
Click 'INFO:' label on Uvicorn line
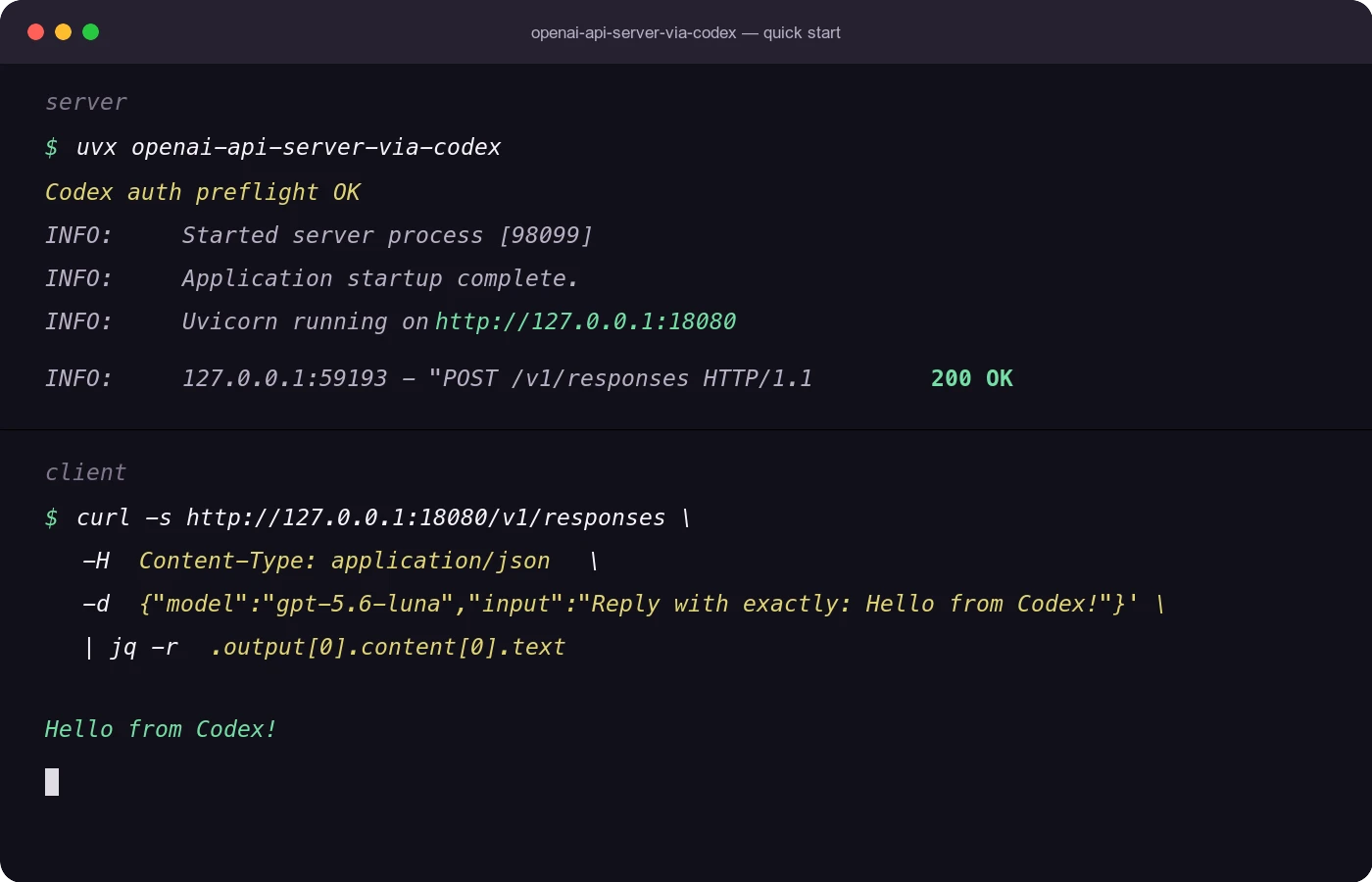click(x=79, y=321)
